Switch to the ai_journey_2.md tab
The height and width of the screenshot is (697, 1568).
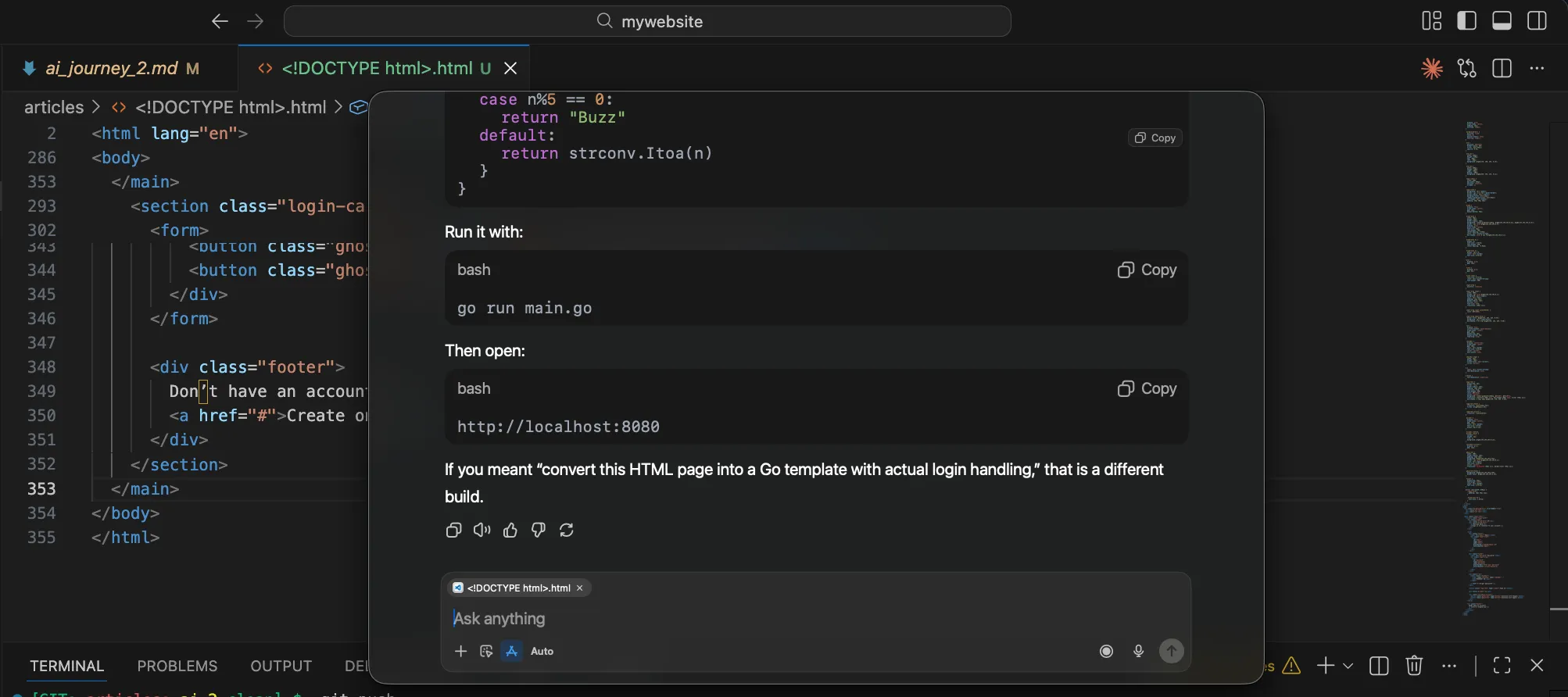[111, 69]
